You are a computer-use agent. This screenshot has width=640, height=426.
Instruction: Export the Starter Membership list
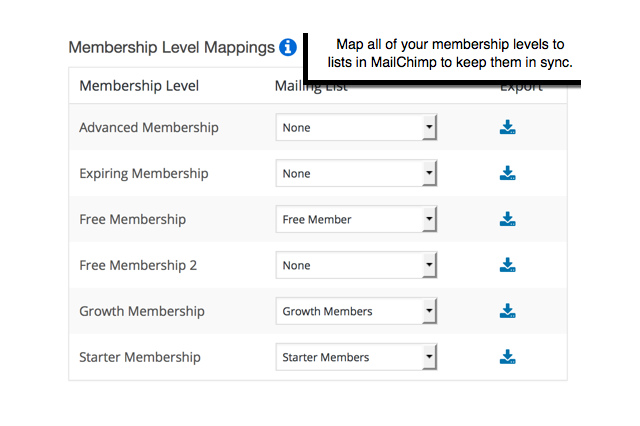[x=507, y=357]
